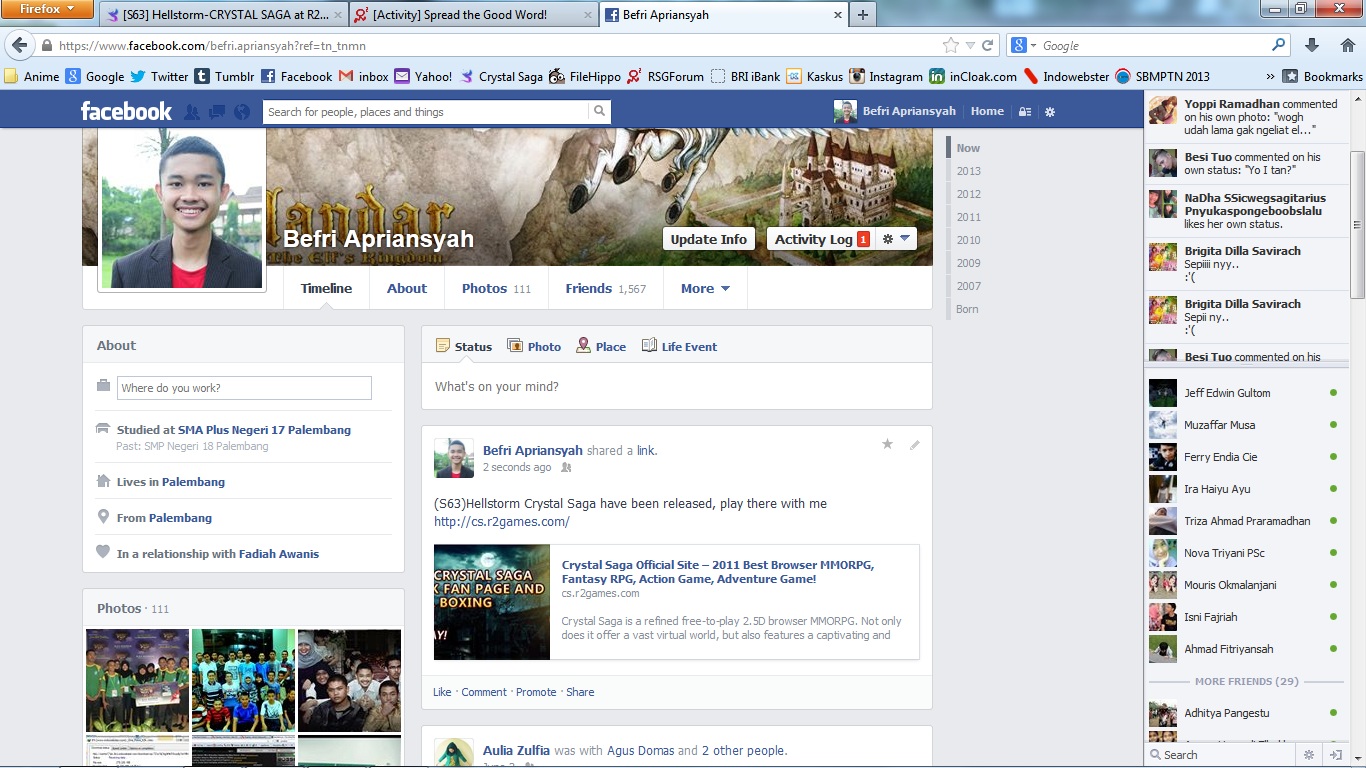
Task: Open the friend requests icon in Facebook header
Action: pyautogui.click(x=191, y=112)
